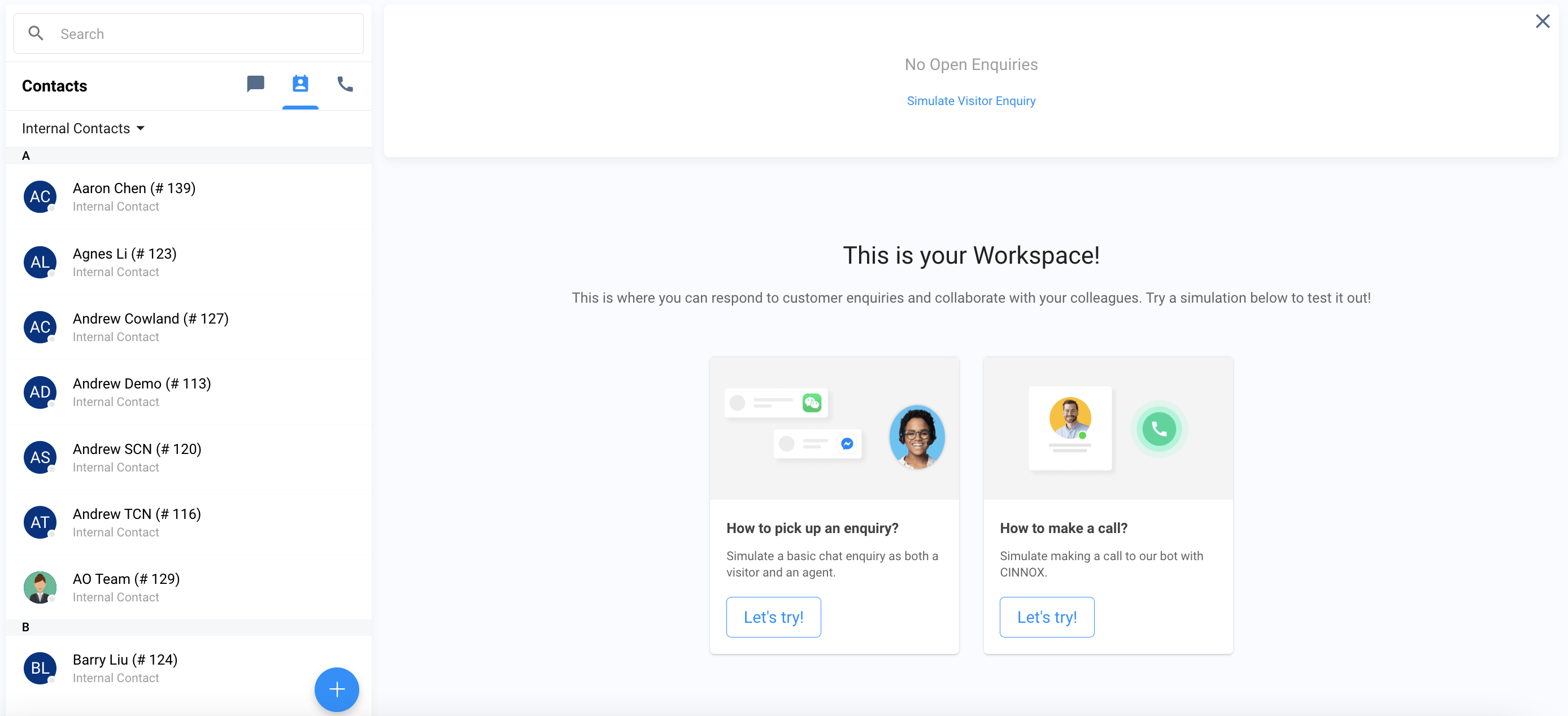Click Simulate Visitor Enquiry link

click(x=970, y=101)
